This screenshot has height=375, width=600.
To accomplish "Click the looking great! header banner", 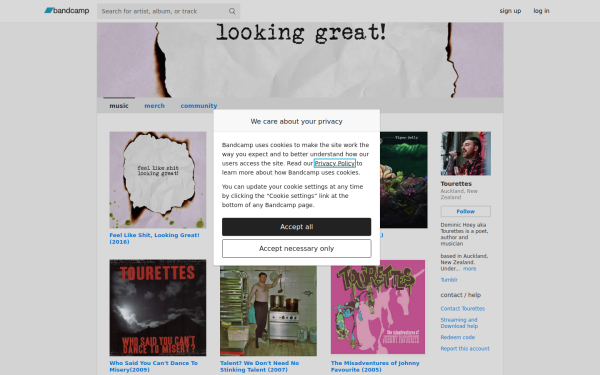I will point(300,60).
